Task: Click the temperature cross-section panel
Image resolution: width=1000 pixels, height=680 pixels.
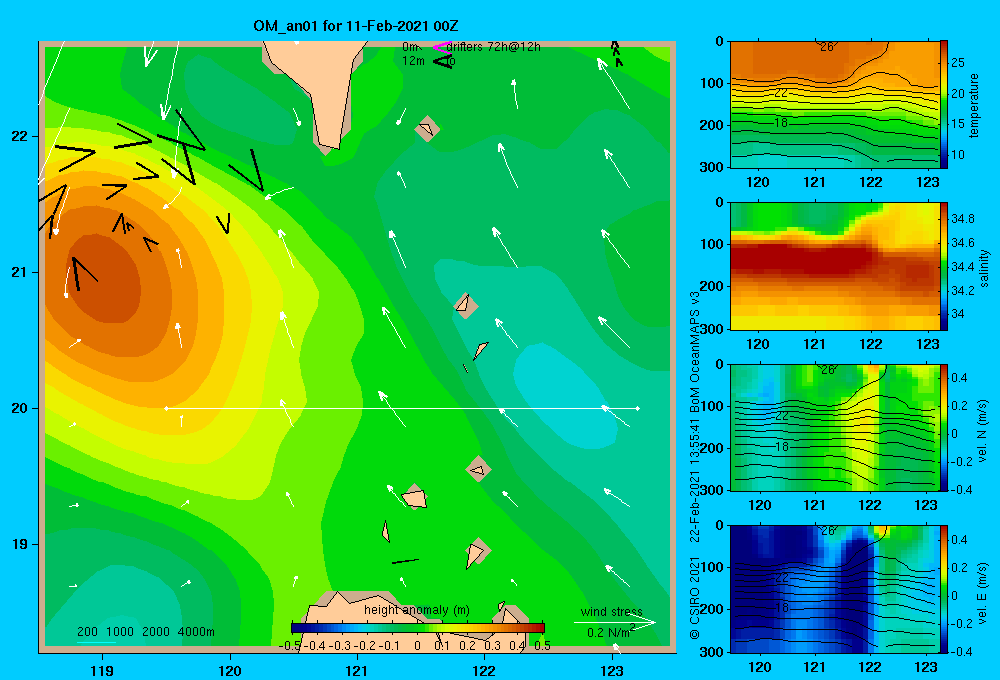Action: (x=834, y=105)
